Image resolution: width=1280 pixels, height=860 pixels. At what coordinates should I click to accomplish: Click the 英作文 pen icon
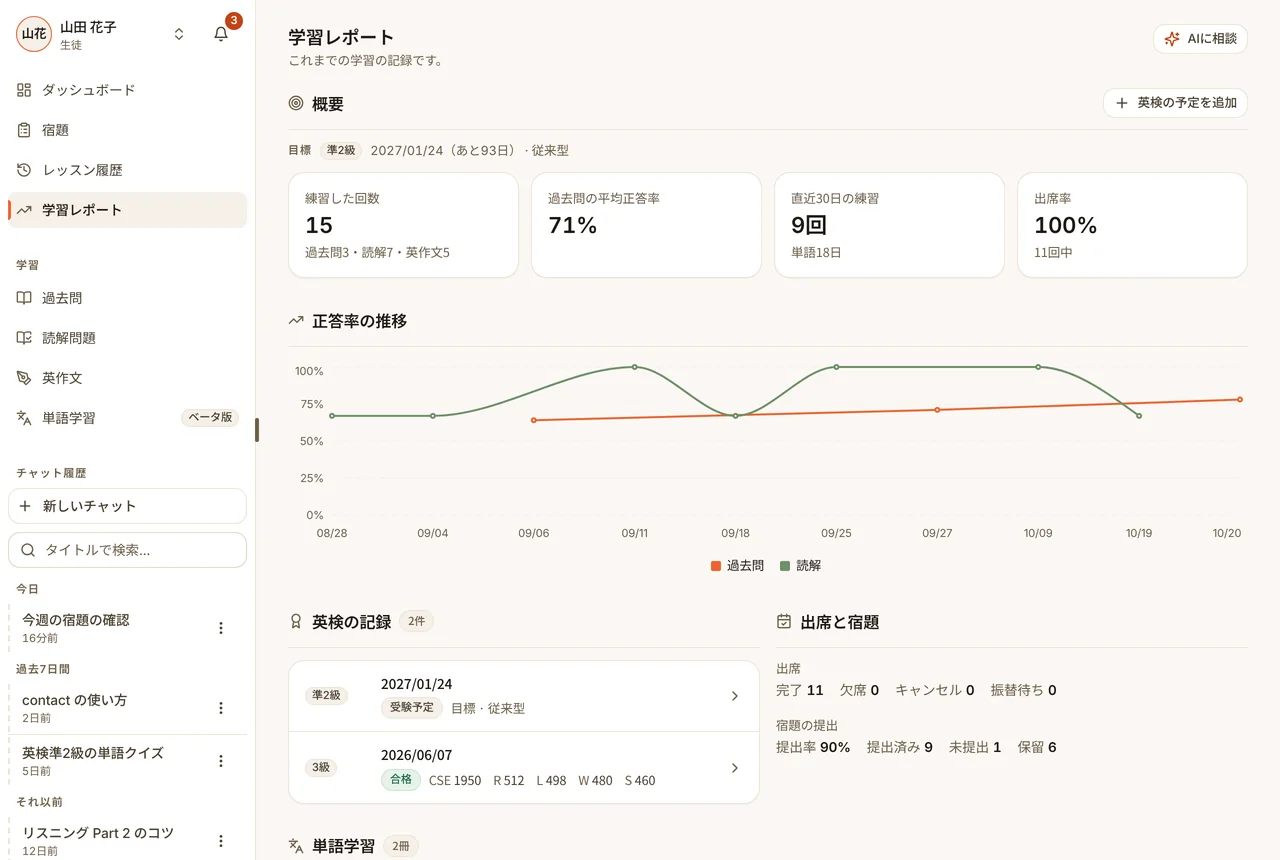(24, 378)
